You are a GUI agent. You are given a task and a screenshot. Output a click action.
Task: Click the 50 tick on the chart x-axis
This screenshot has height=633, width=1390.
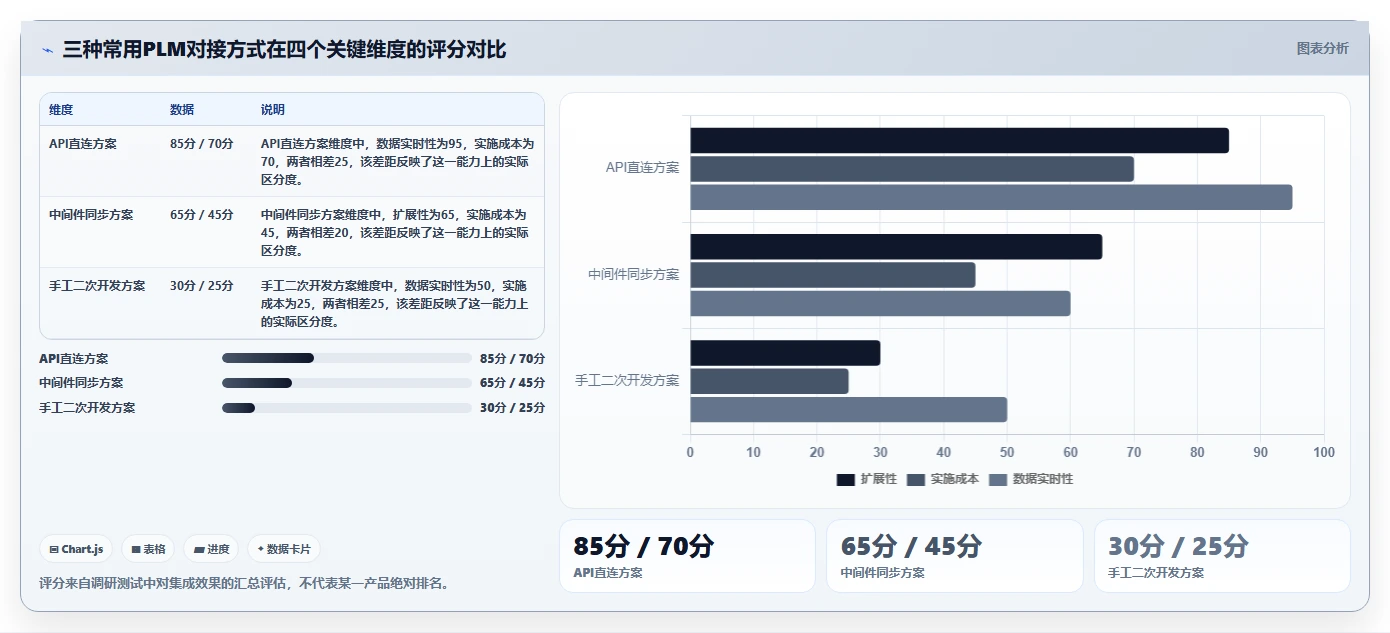click(x=1007, y=453)
